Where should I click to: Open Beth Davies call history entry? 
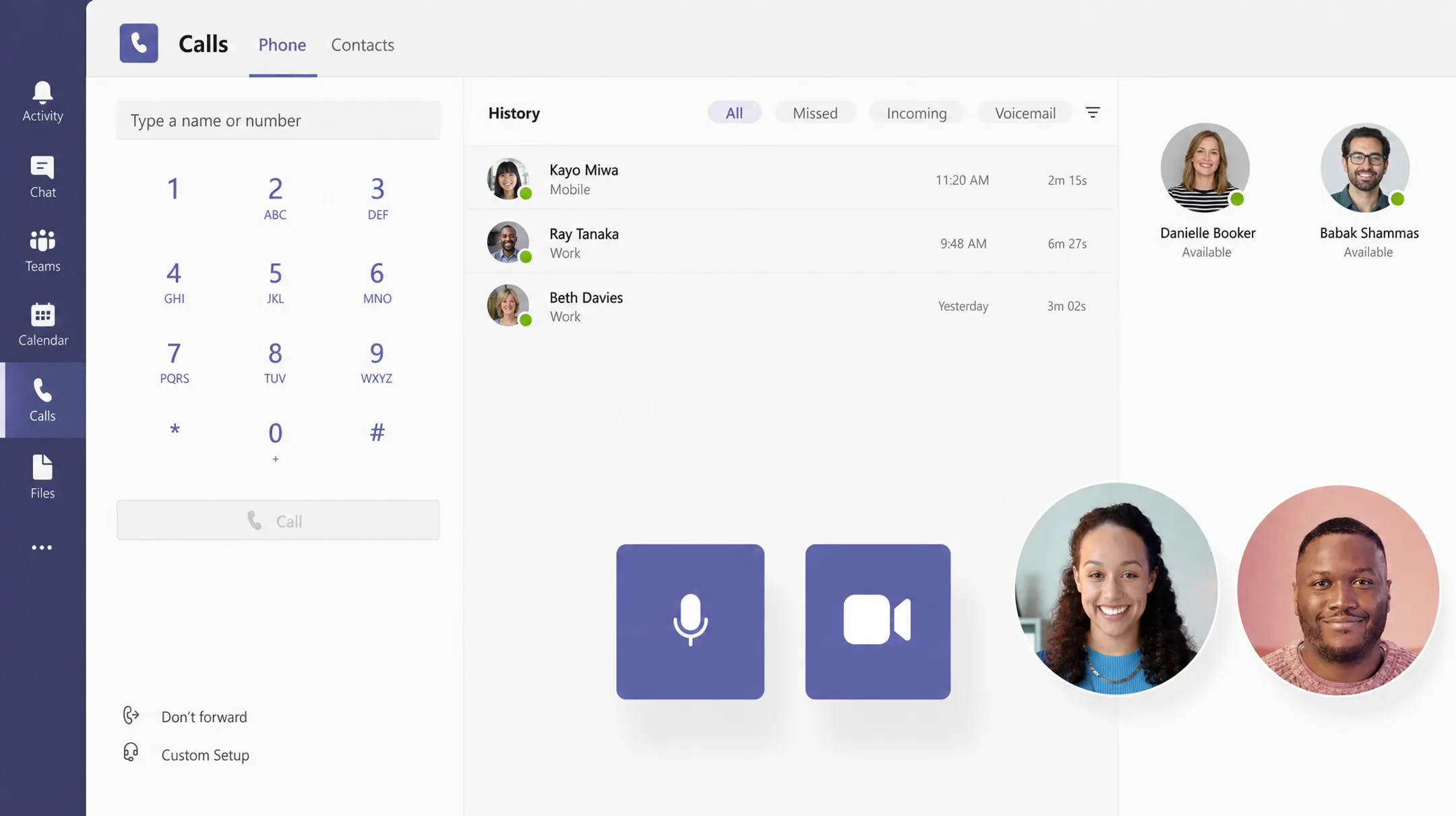790,306
